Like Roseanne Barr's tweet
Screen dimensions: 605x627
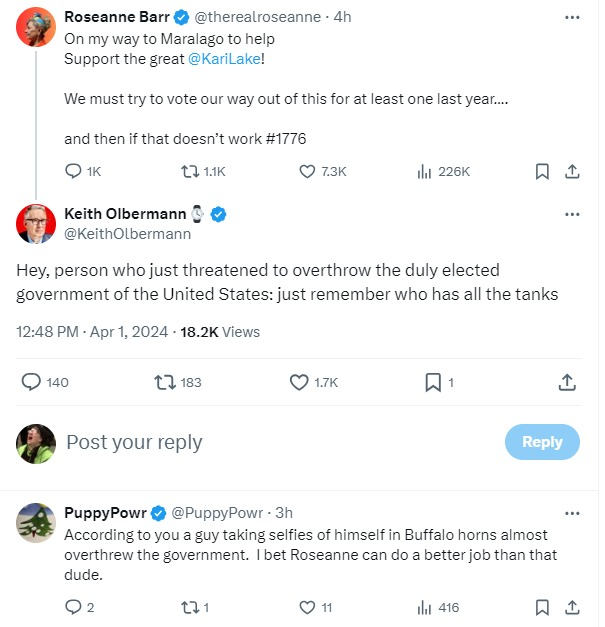tap(308, 171)
